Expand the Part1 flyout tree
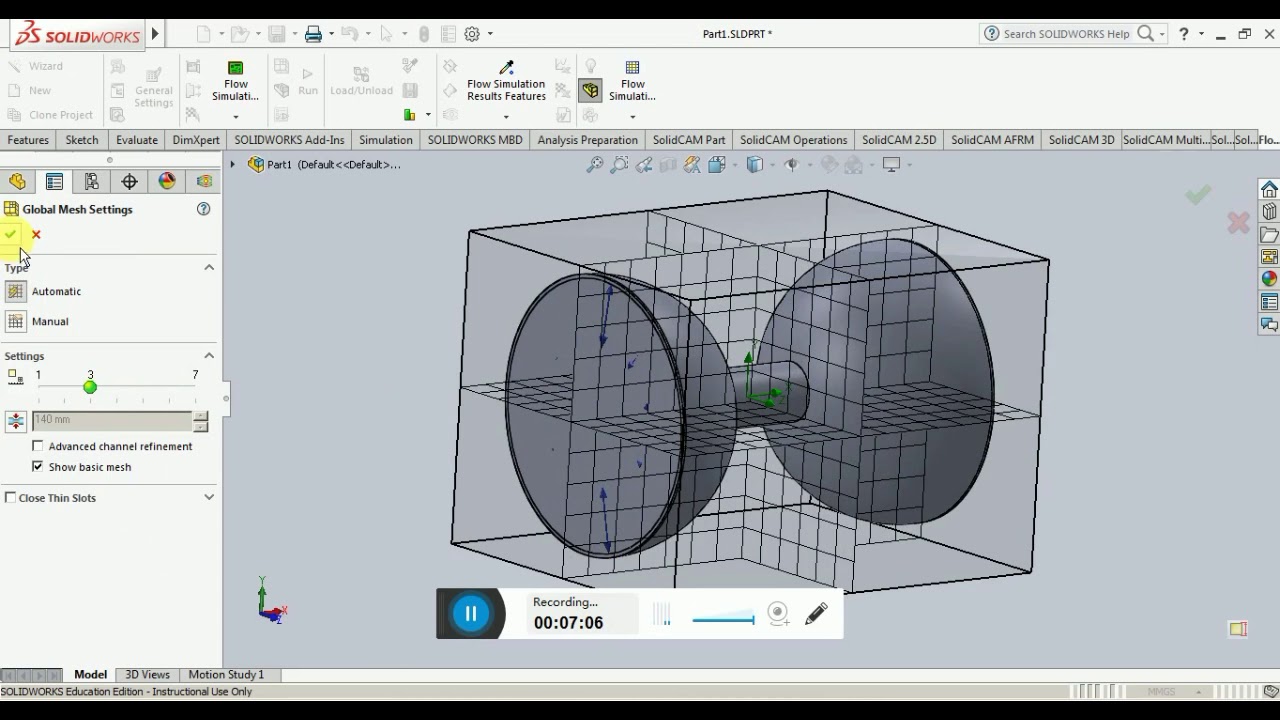The image size is (1280, 720). tap(233, 164)
